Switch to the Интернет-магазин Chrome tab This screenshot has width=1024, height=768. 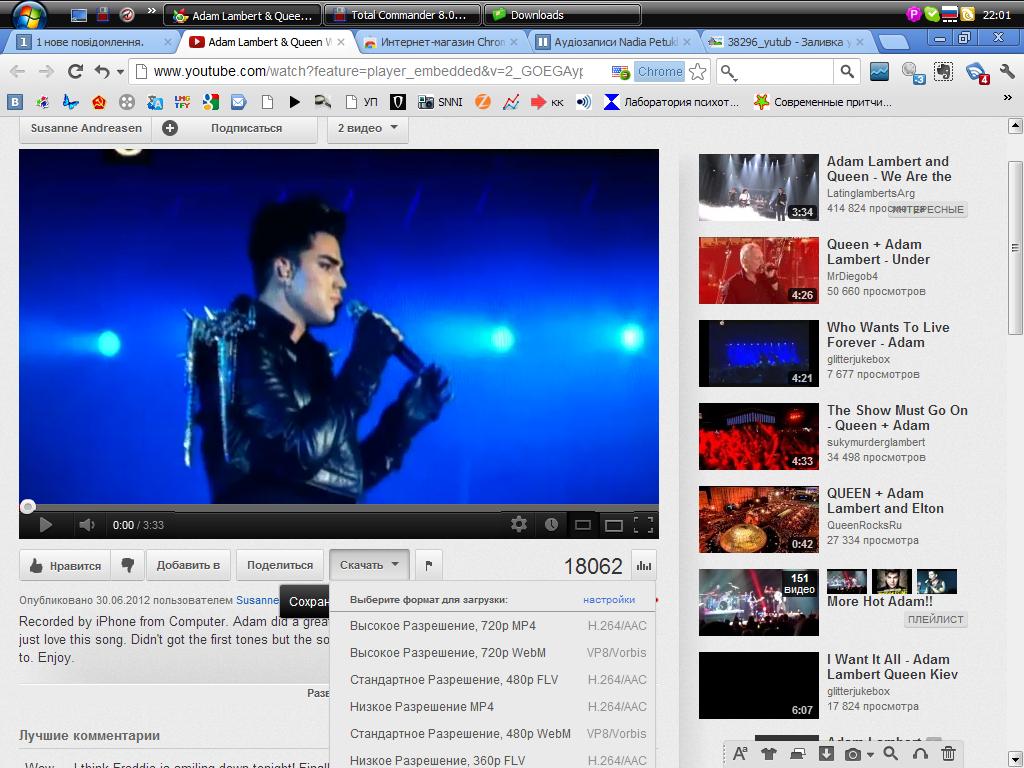pos(441,42)
